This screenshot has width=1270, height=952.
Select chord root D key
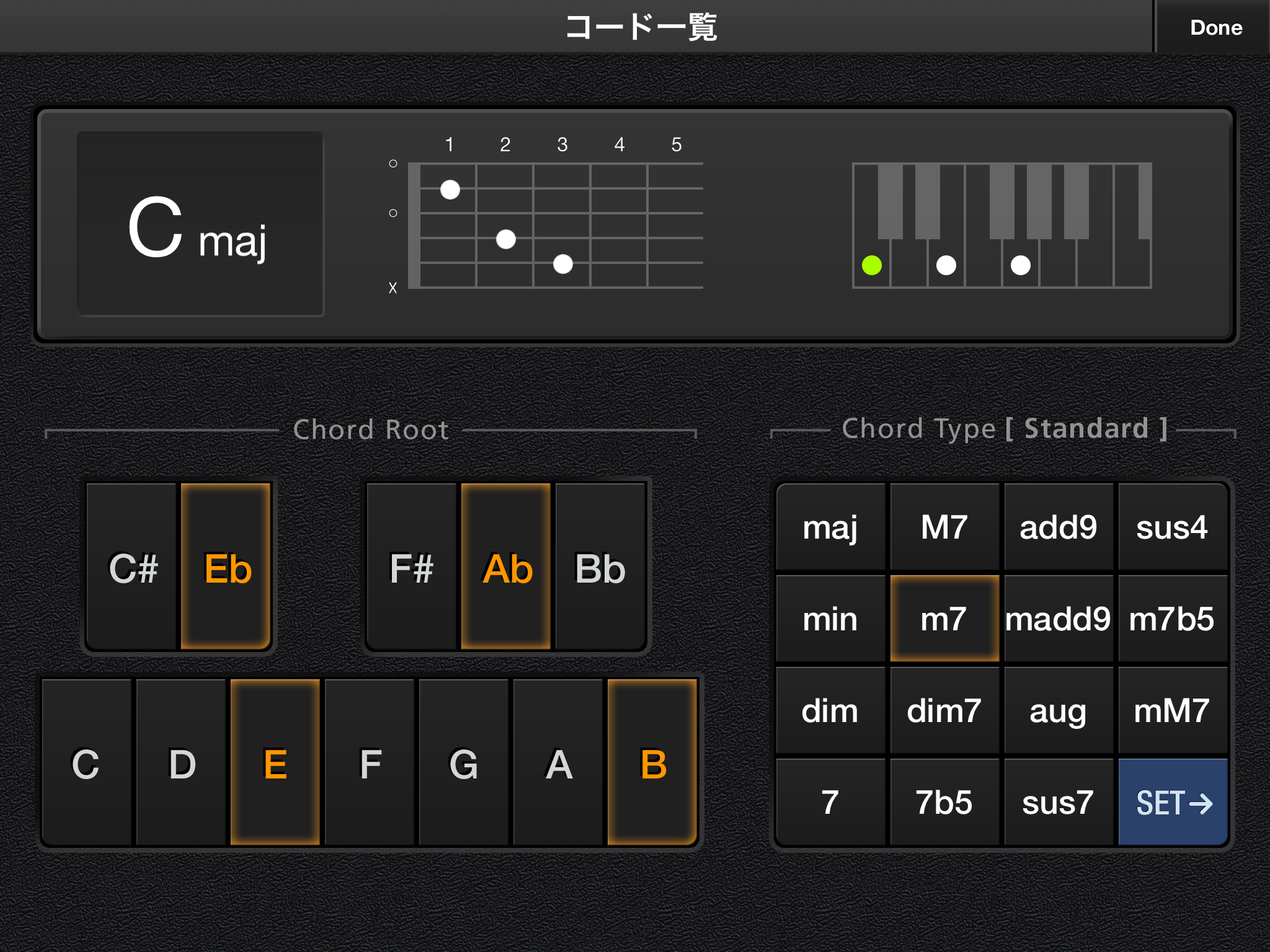181,763
